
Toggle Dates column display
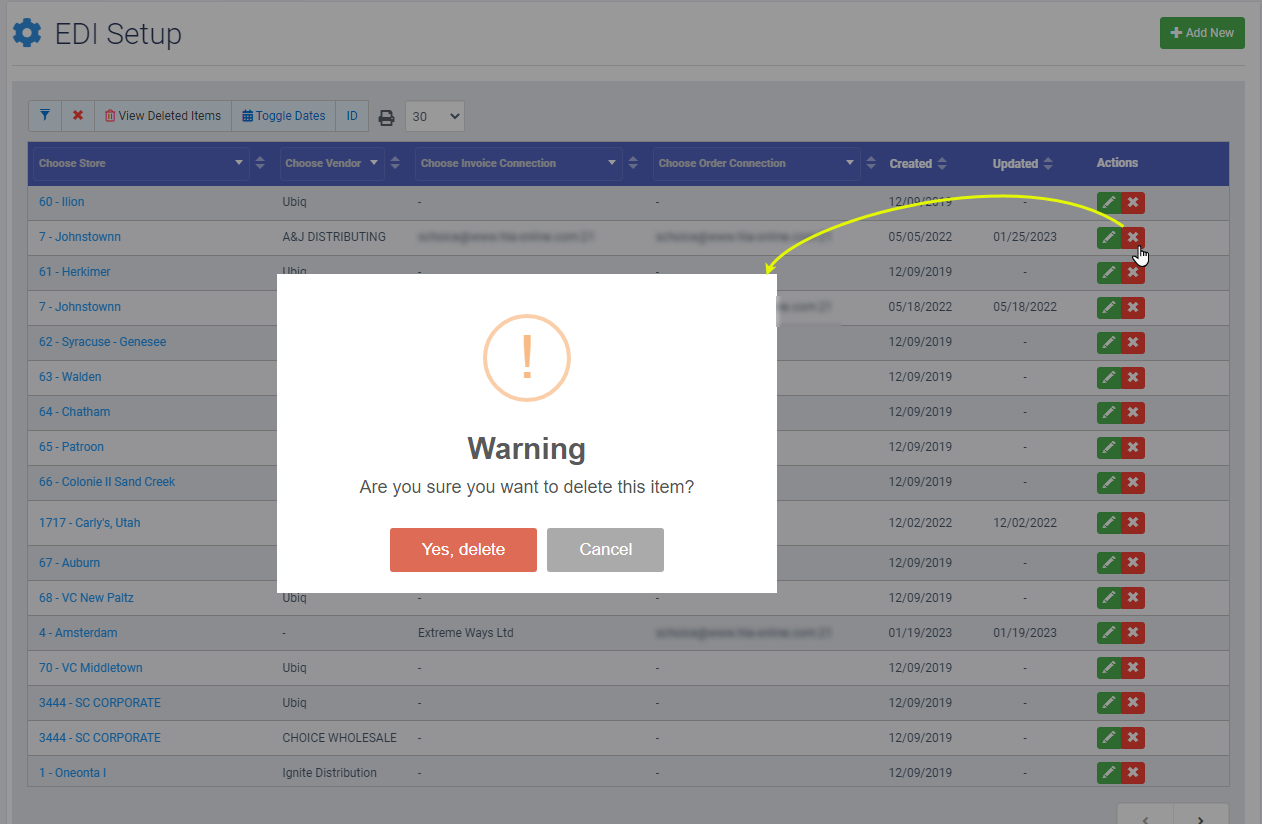click(x=283, y=116)
